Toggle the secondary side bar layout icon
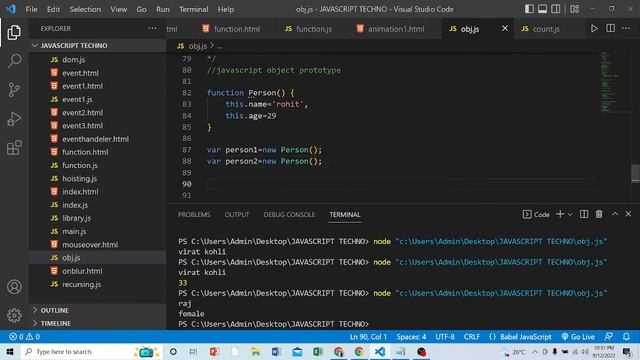The width and height of the screenshot is (640, 360). coord(556,9)
